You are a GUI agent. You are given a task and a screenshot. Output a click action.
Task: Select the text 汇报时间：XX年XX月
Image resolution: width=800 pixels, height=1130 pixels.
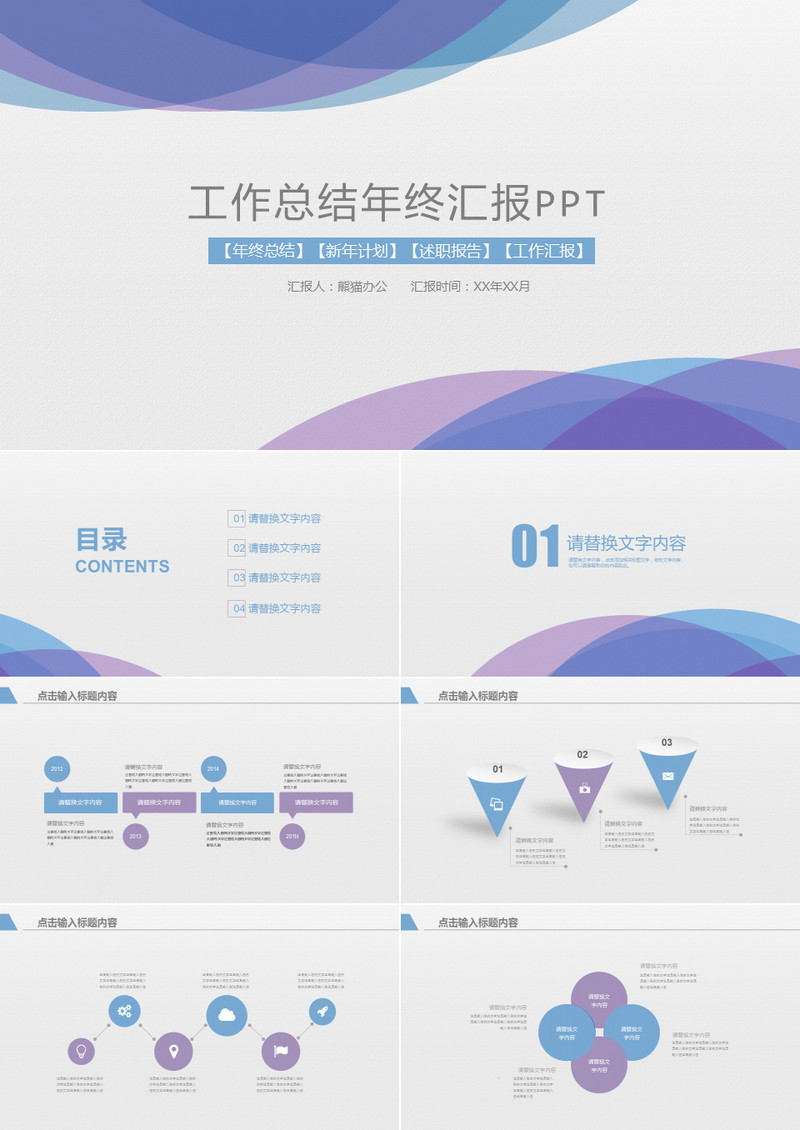click(x=470, y=286)
